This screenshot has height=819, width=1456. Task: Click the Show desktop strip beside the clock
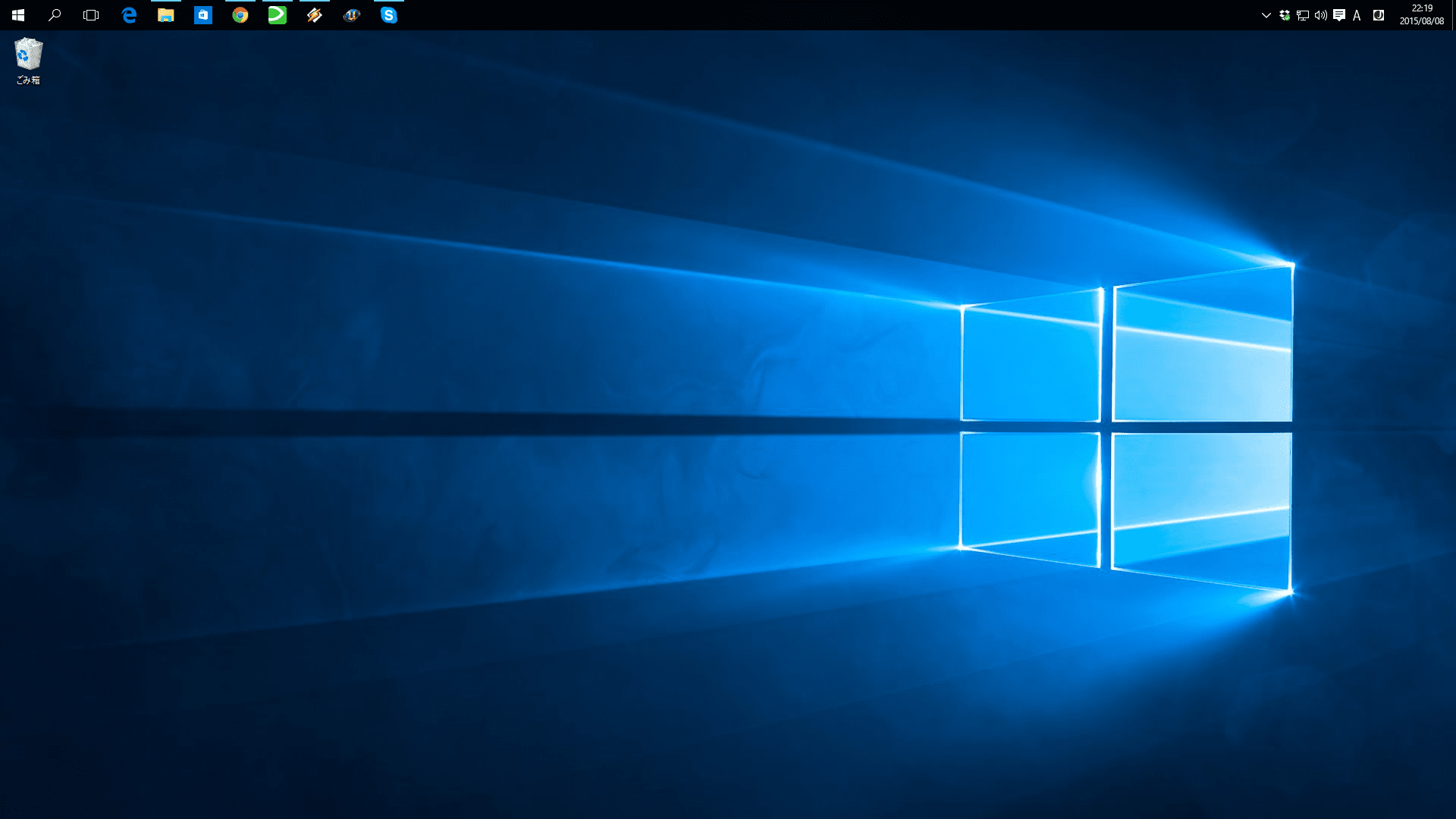coord(1453,15)
